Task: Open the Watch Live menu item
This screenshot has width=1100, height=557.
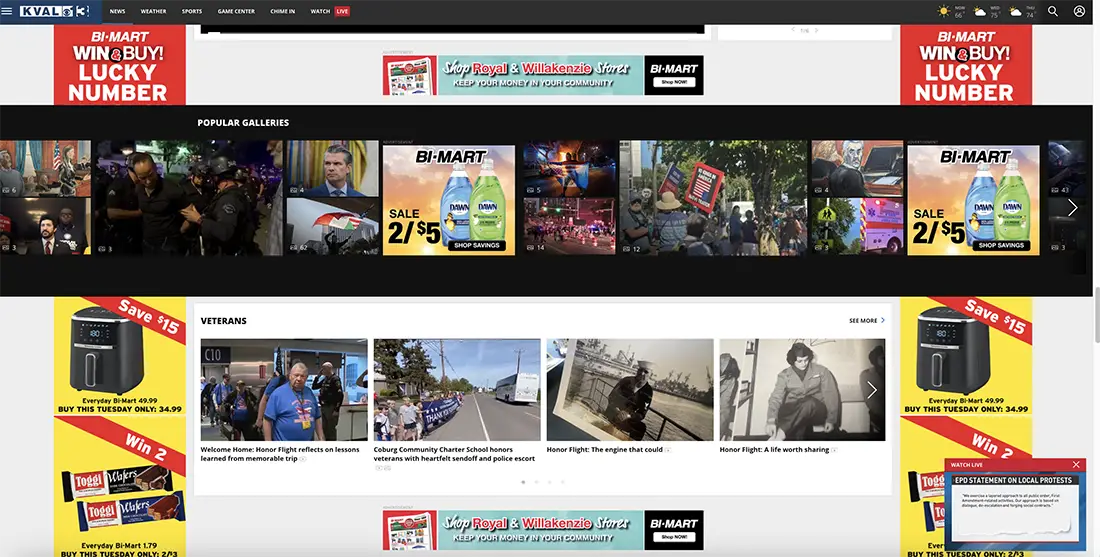Action: (330, 11)
